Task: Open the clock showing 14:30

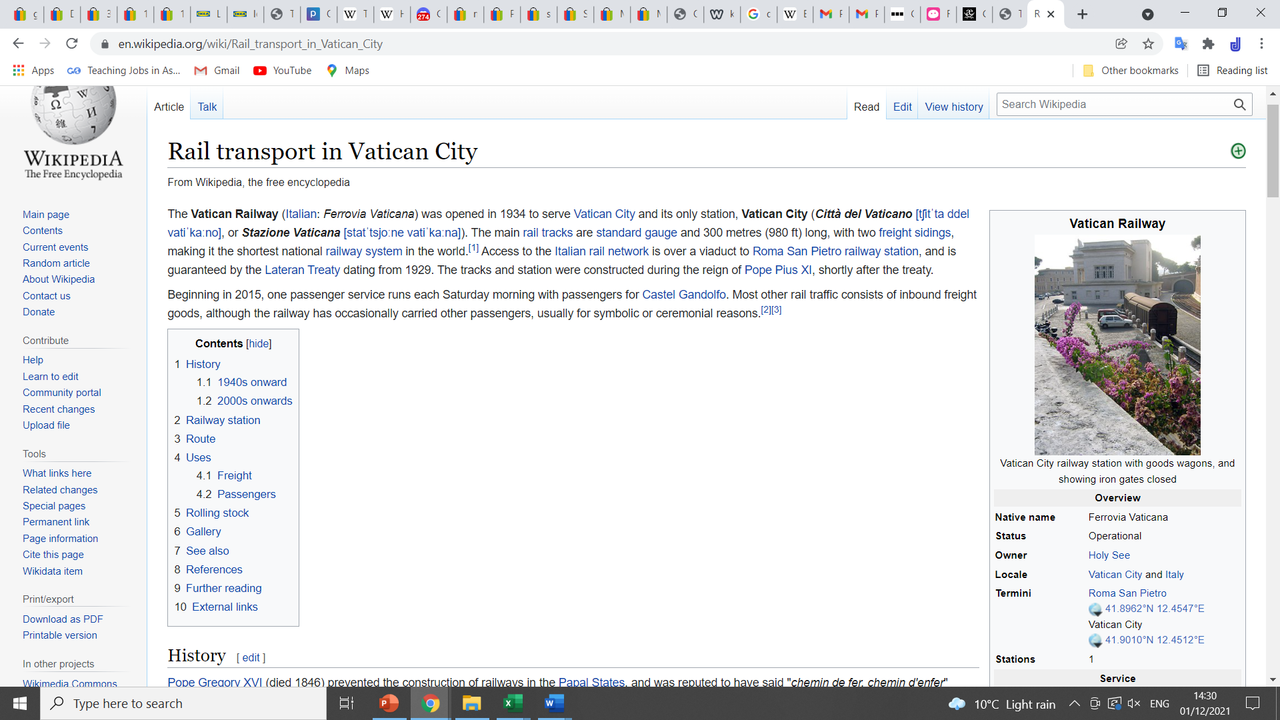Action: pos(1205,704)
